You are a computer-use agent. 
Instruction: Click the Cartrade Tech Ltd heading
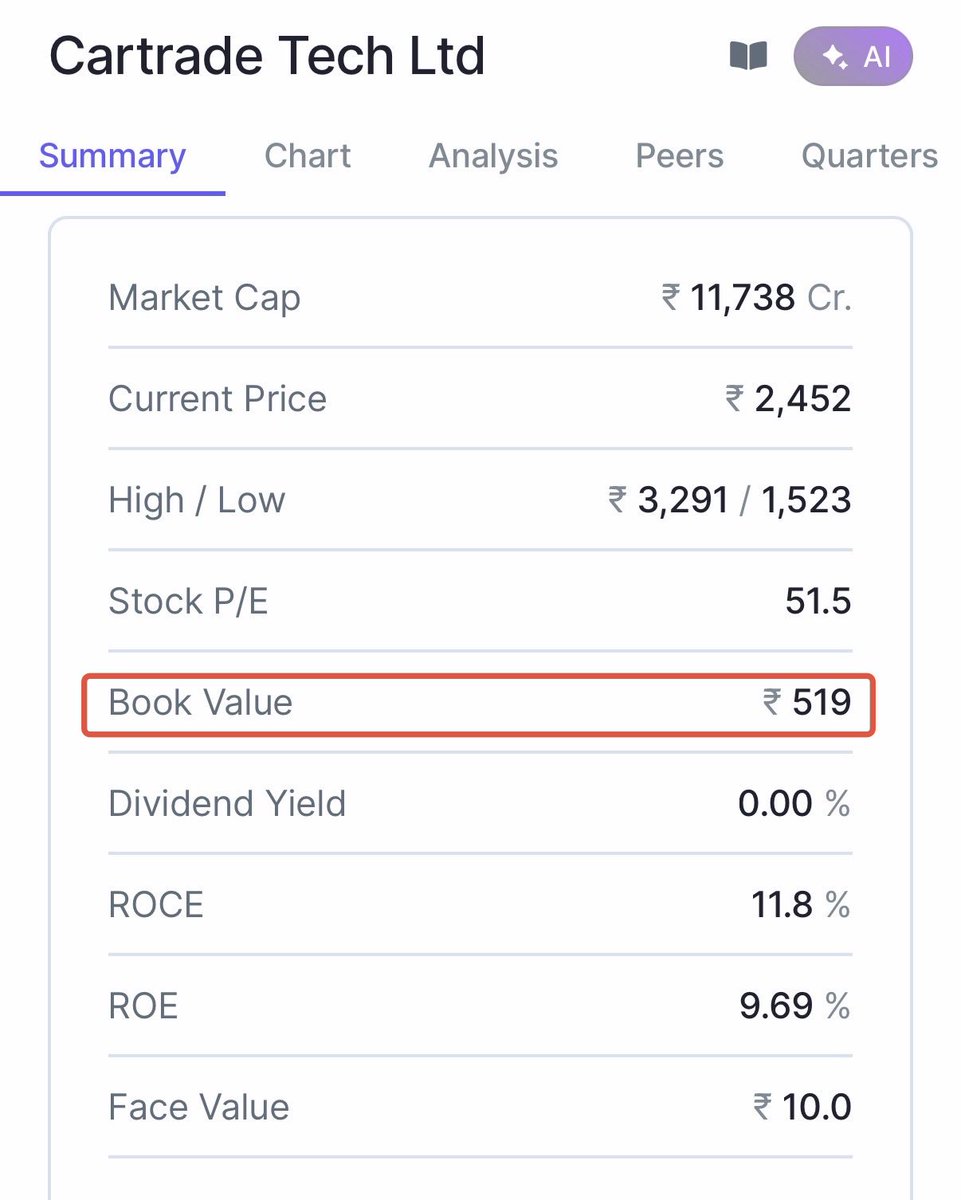(267, 56)
